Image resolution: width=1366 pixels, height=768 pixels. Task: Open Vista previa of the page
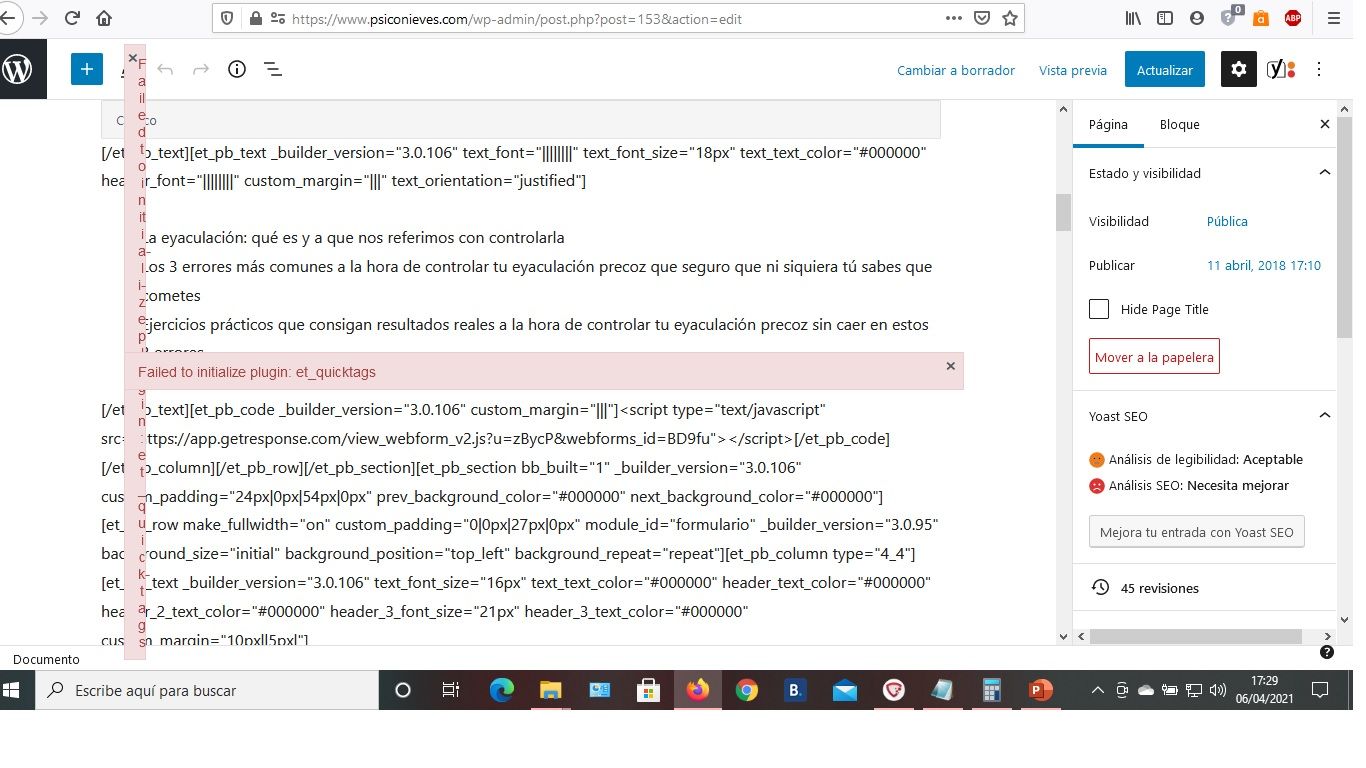(1073, 70)
